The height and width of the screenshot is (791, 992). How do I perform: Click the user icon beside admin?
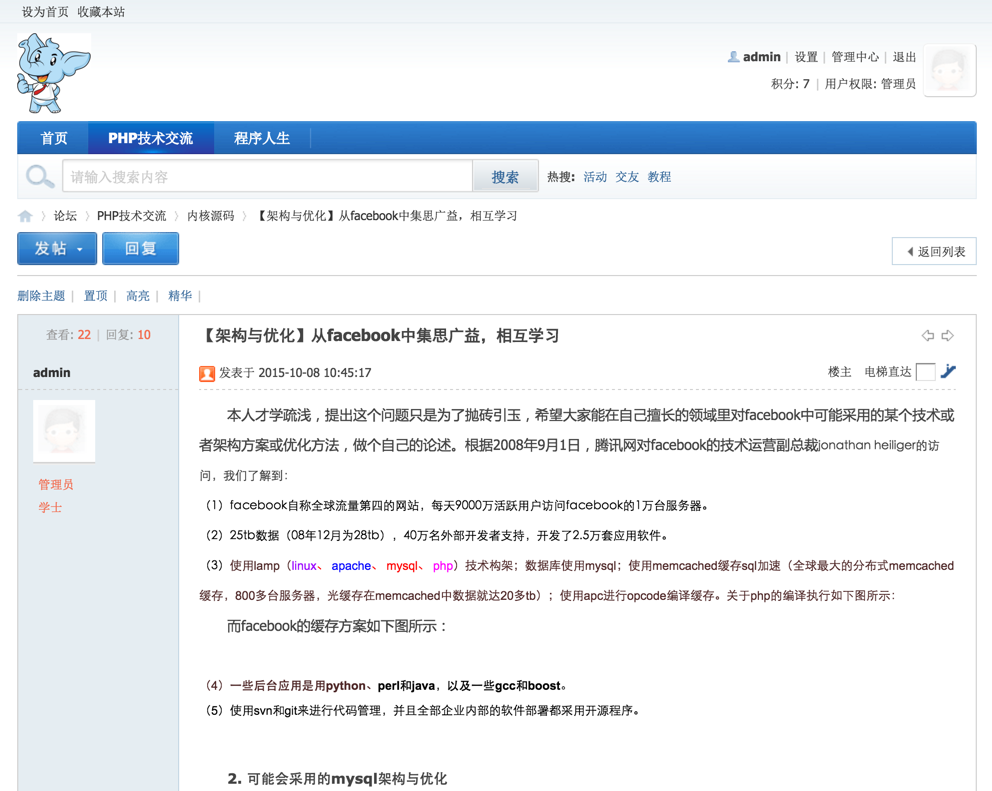click(x=733, y=57)
